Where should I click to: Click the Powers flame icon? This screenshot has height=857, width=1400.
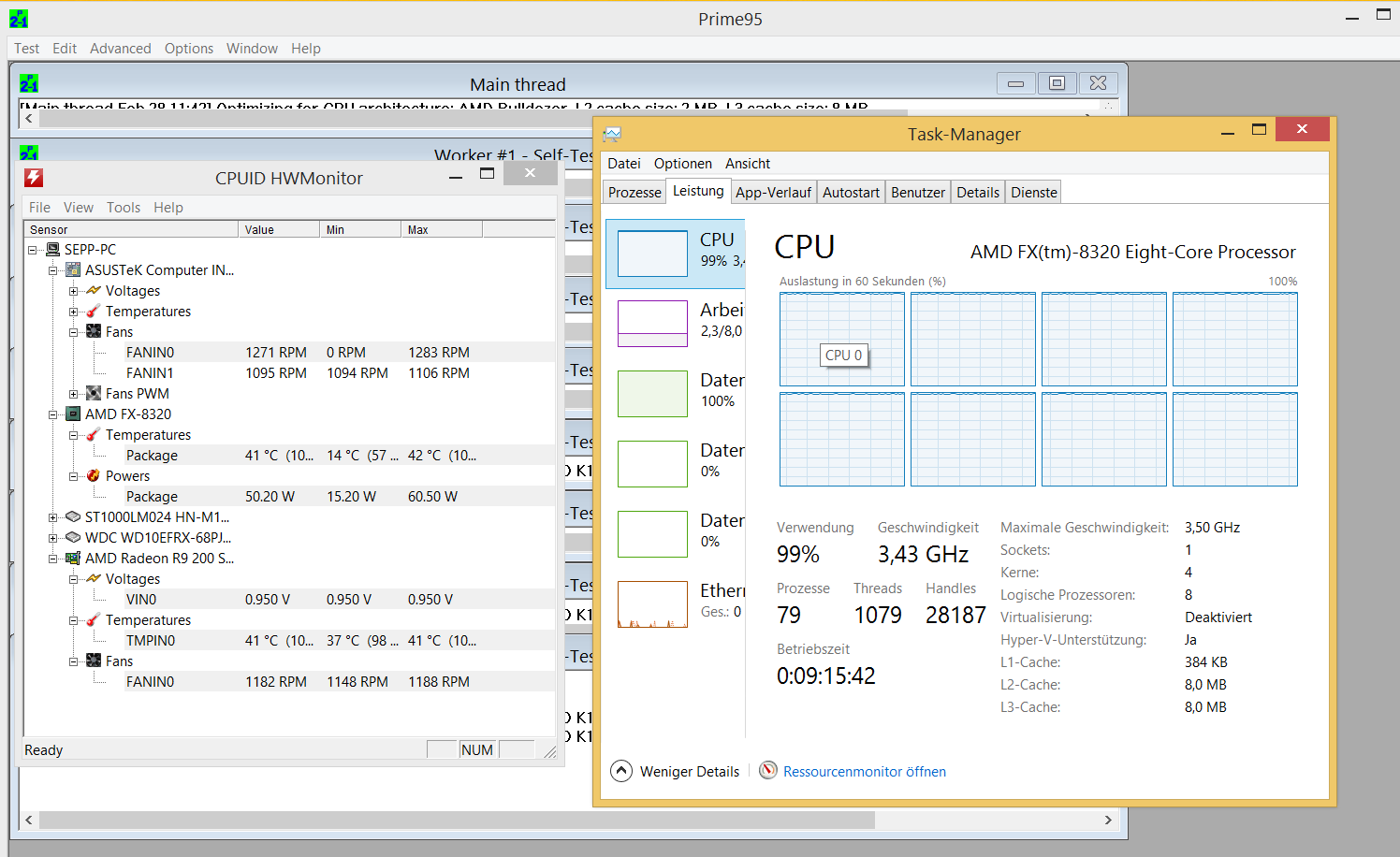[x=94, y=476]
